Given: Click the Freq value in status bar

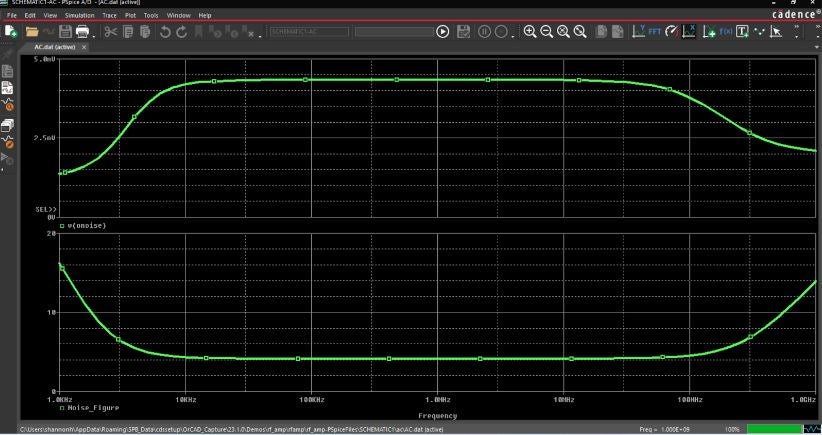Looking at the screenshot, I should point(664,430).
